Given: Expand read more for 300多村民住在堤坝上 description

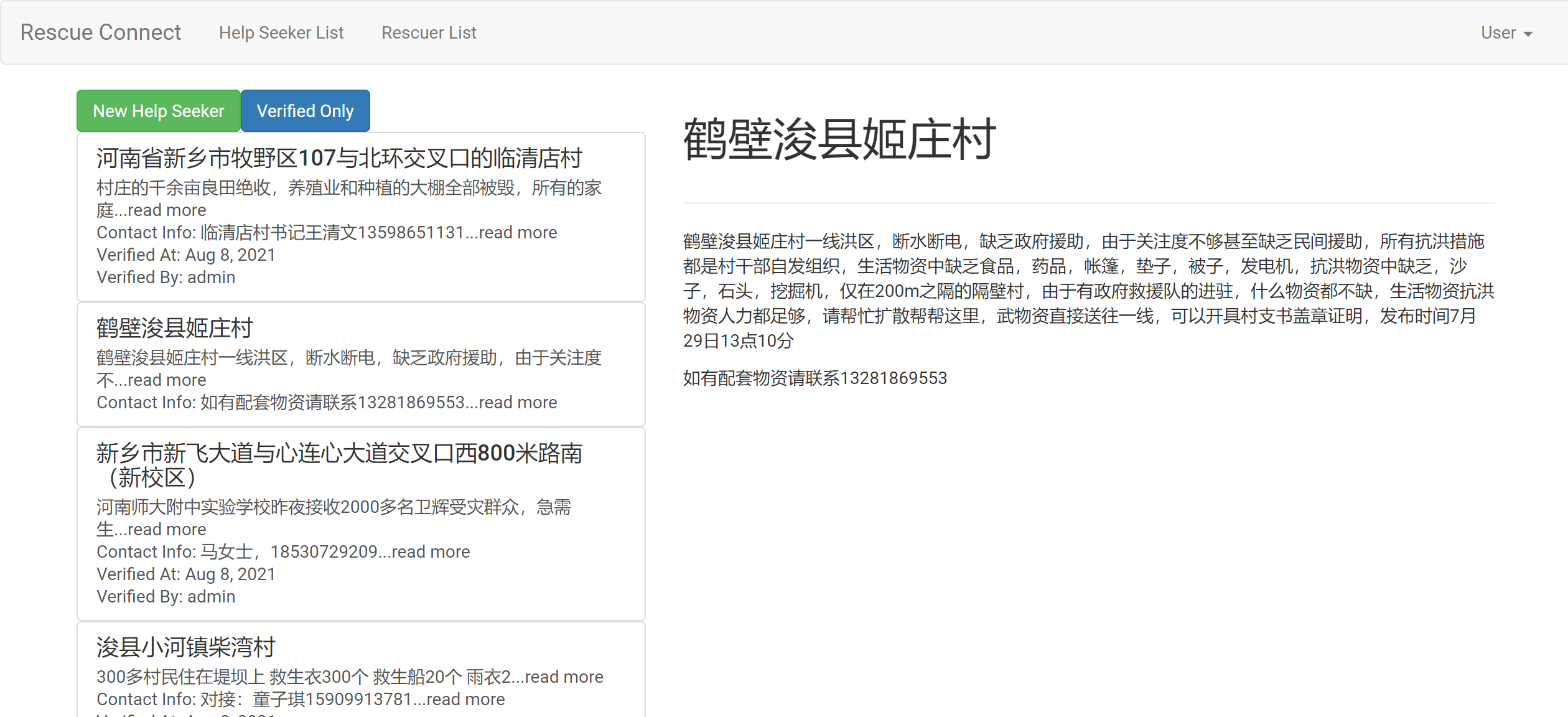Looking at the screenshot, I should 564,677.
